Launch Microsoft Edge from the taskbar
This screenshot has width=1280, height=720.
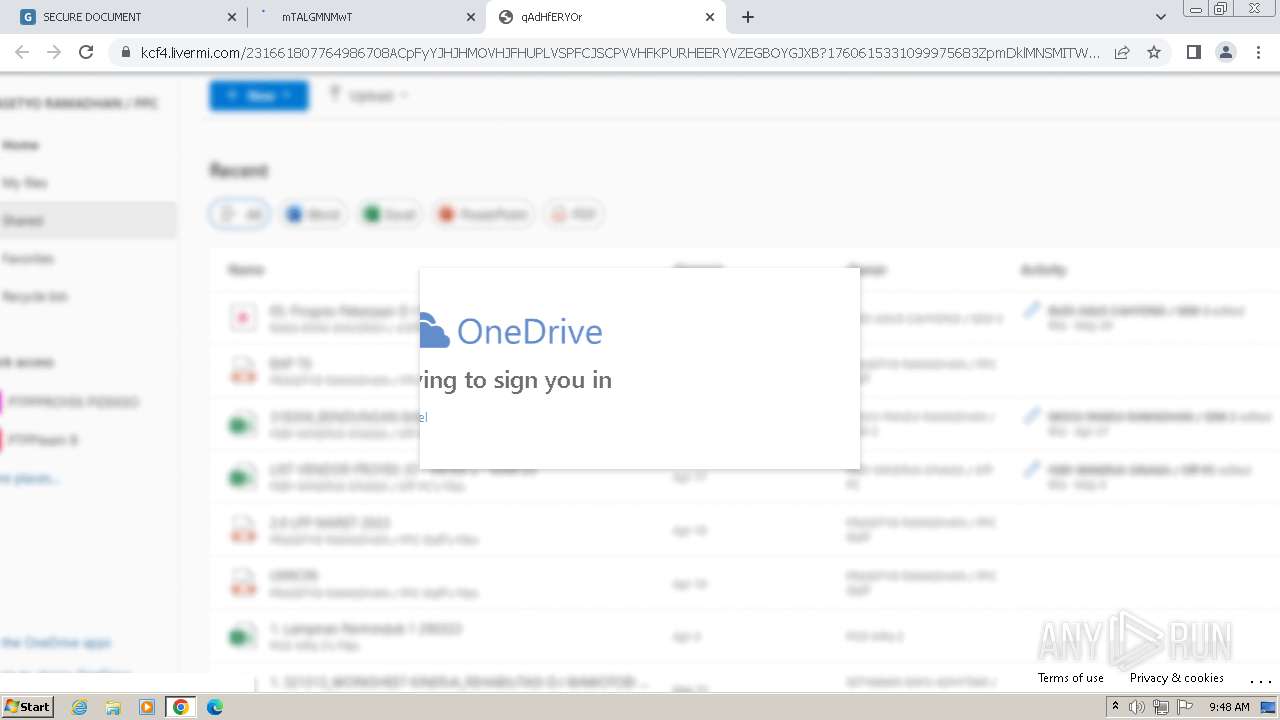215,707
